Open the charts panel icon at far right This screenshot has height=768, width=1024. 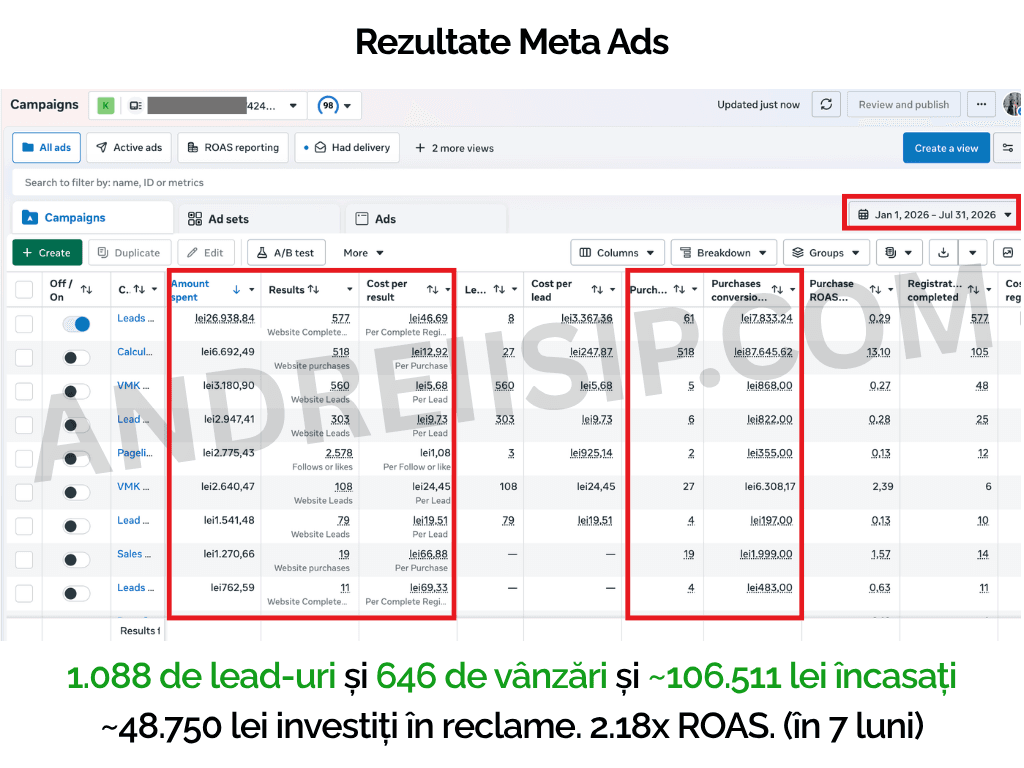pyautogui.click(x=1008, y=253)
